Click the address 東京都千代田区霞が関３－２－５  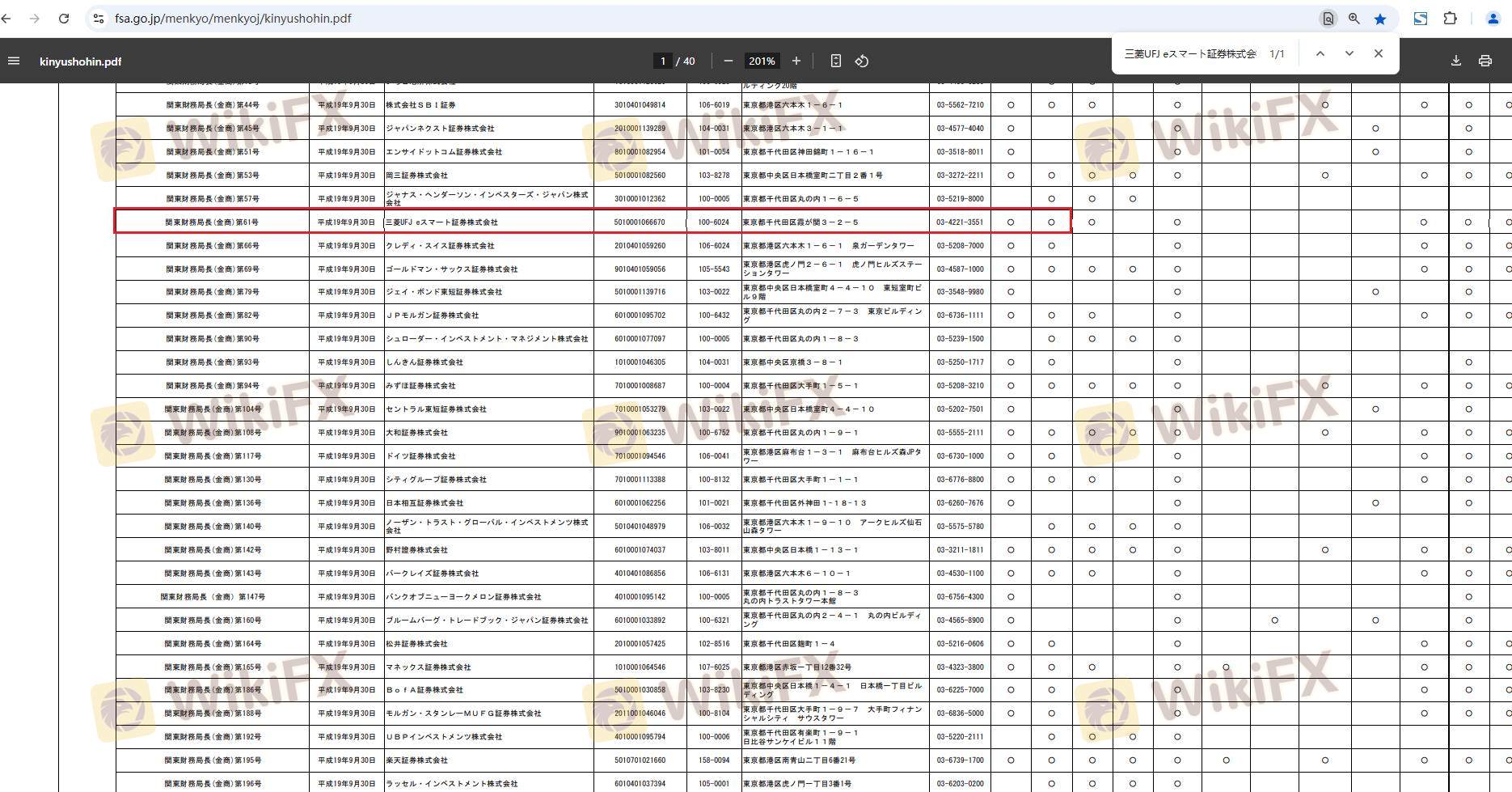pos(801,222)
